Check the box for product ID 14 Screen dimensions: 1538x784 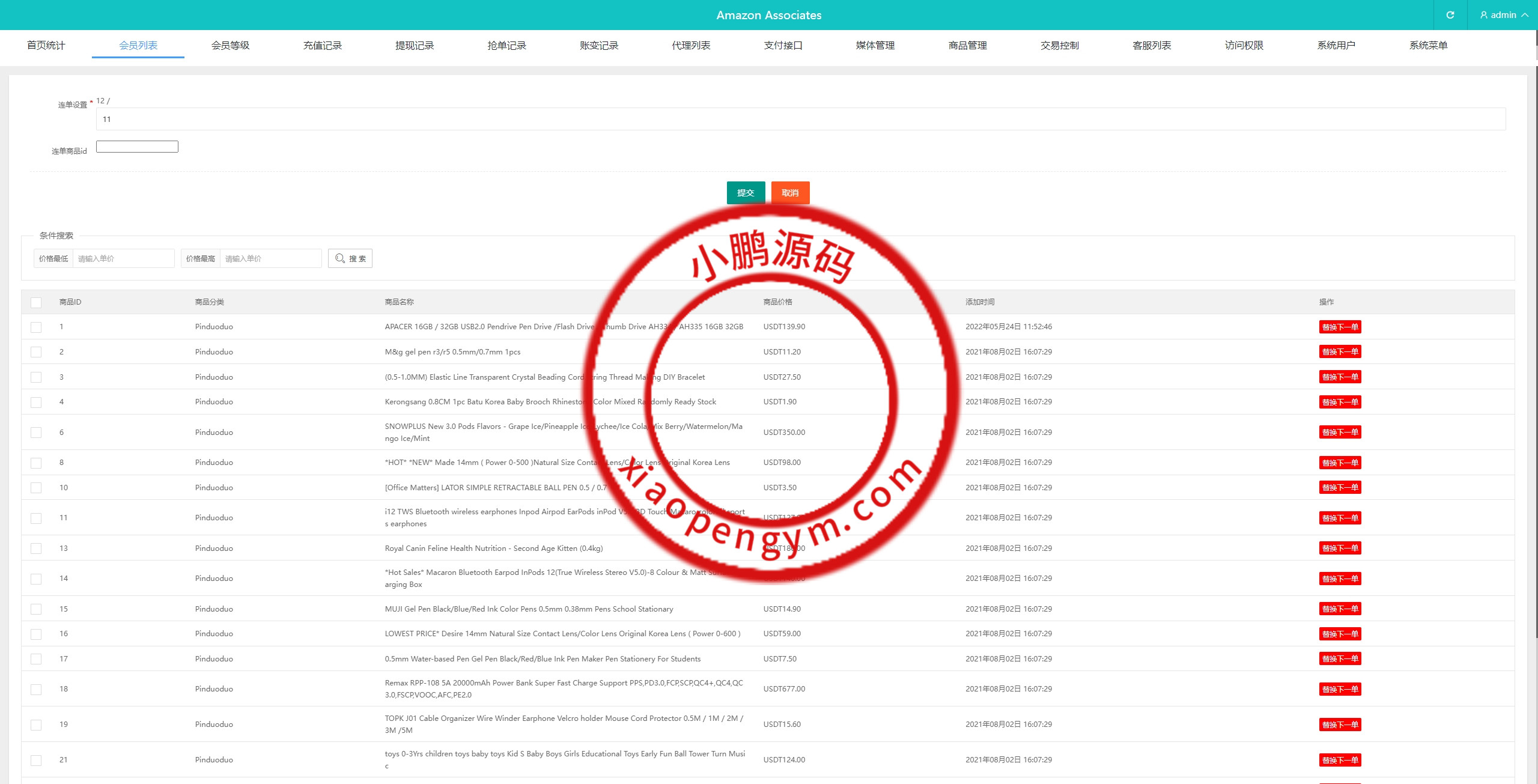pyautogui.click(x=36, y=579)
